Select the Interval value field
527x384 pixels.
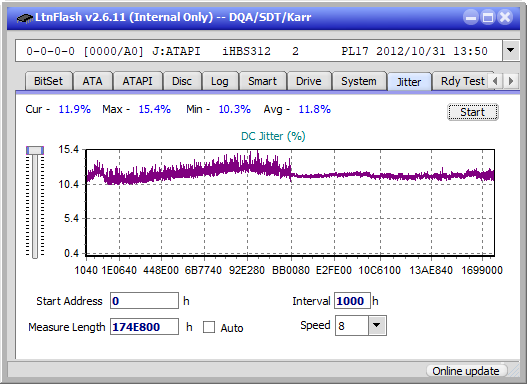(x=352, y=301)
